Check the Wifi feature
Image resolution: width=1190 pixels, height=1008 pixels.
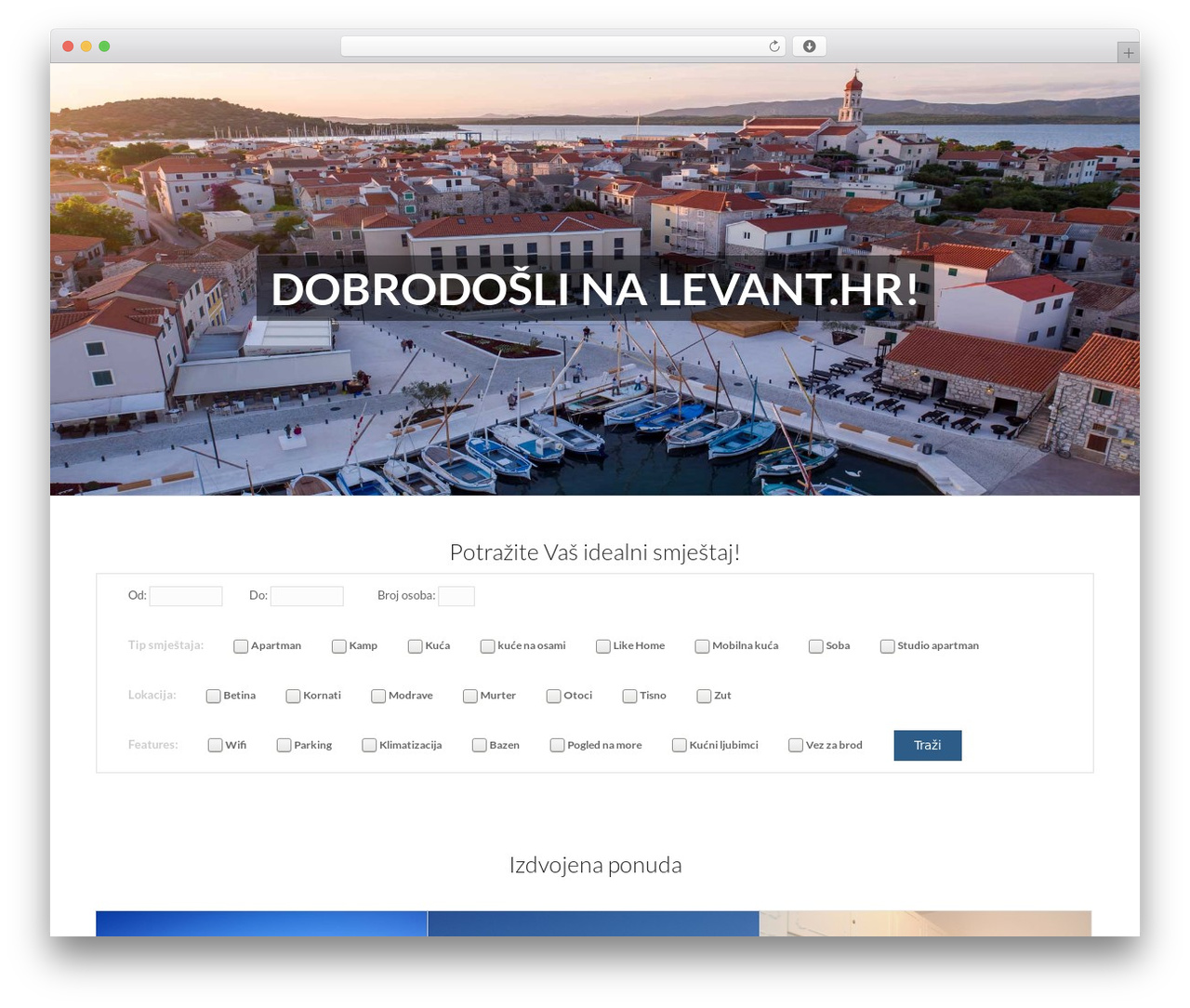(216, 746)
